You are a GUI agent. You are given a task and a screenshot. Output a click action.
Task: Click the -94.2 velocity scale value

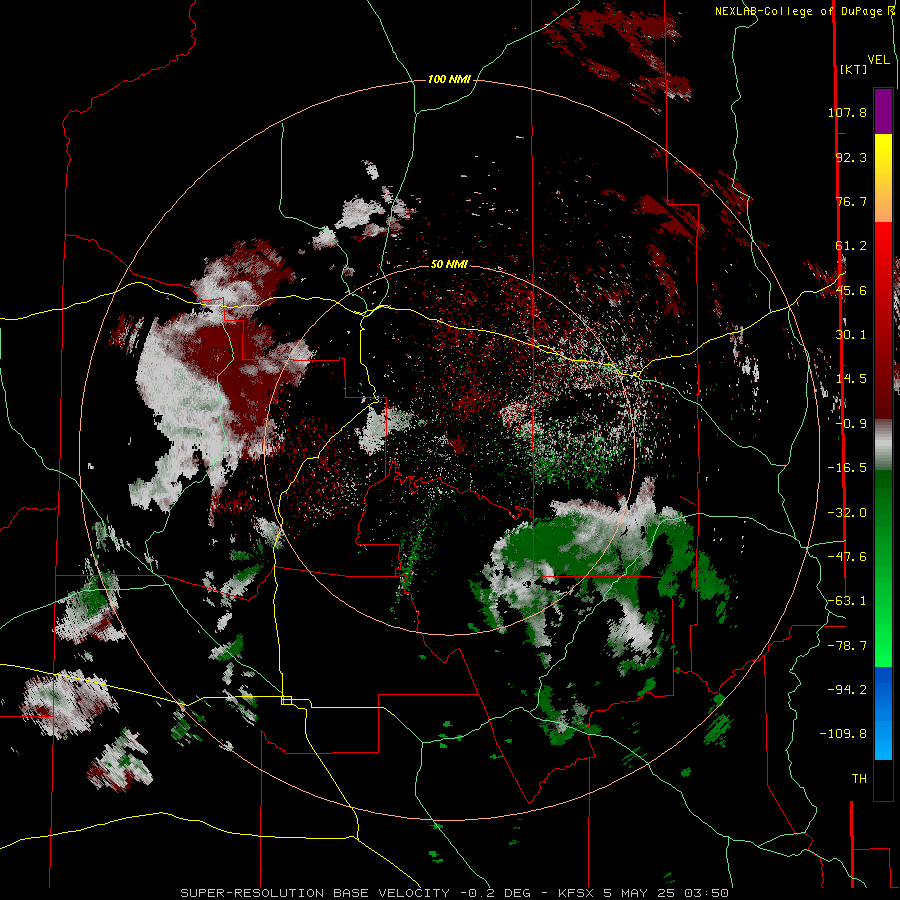tap(847, 690)
